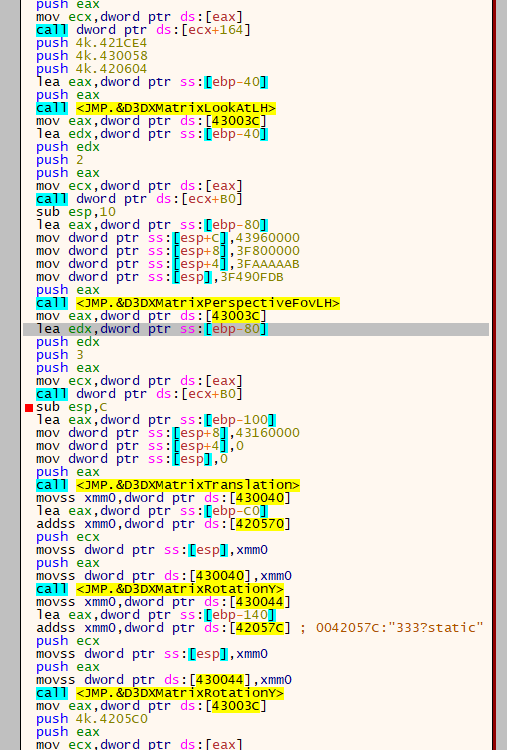Select the mov [esp+8],43160000 line
507x750 pixels.
168,433
